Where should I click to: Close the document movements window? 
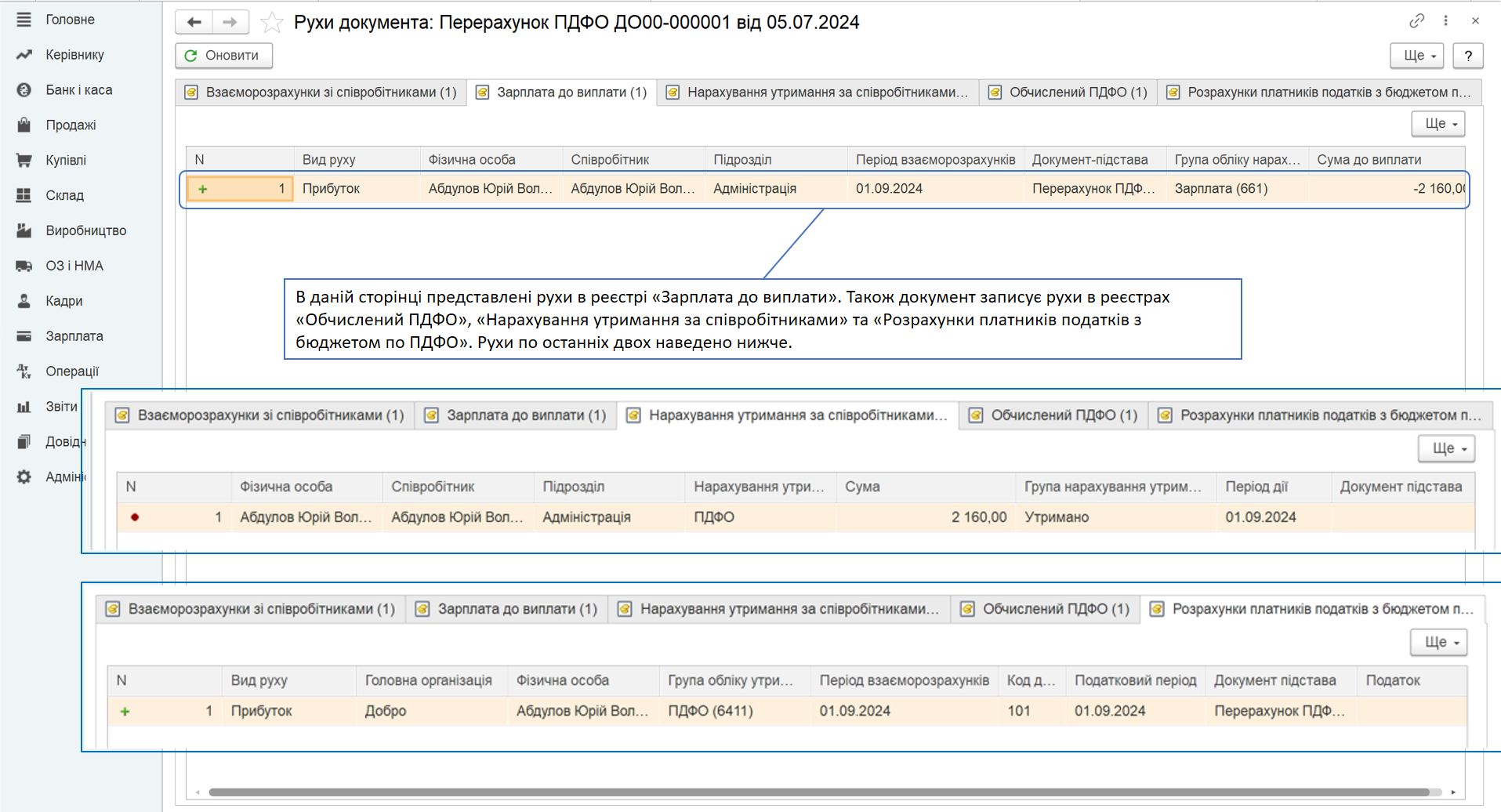pos(1475,21)
